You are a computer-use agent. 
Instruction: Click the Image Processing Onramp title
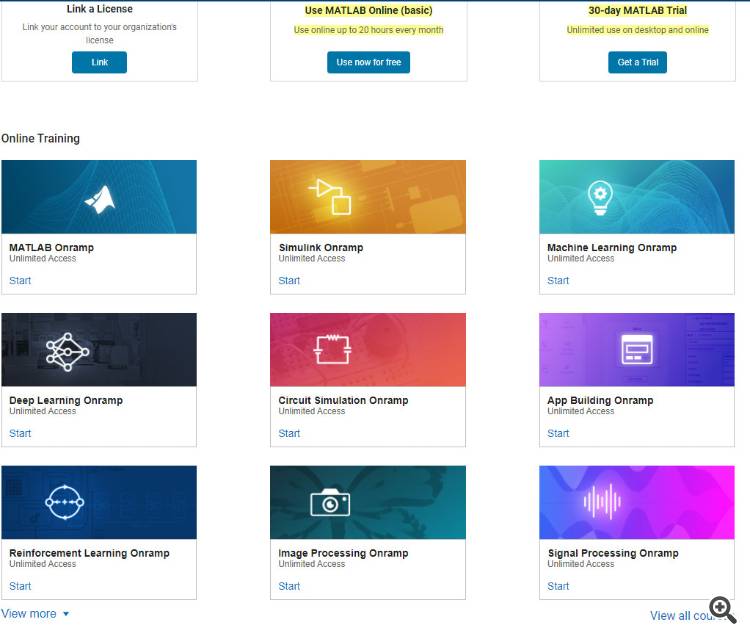[x=343, y=553]
